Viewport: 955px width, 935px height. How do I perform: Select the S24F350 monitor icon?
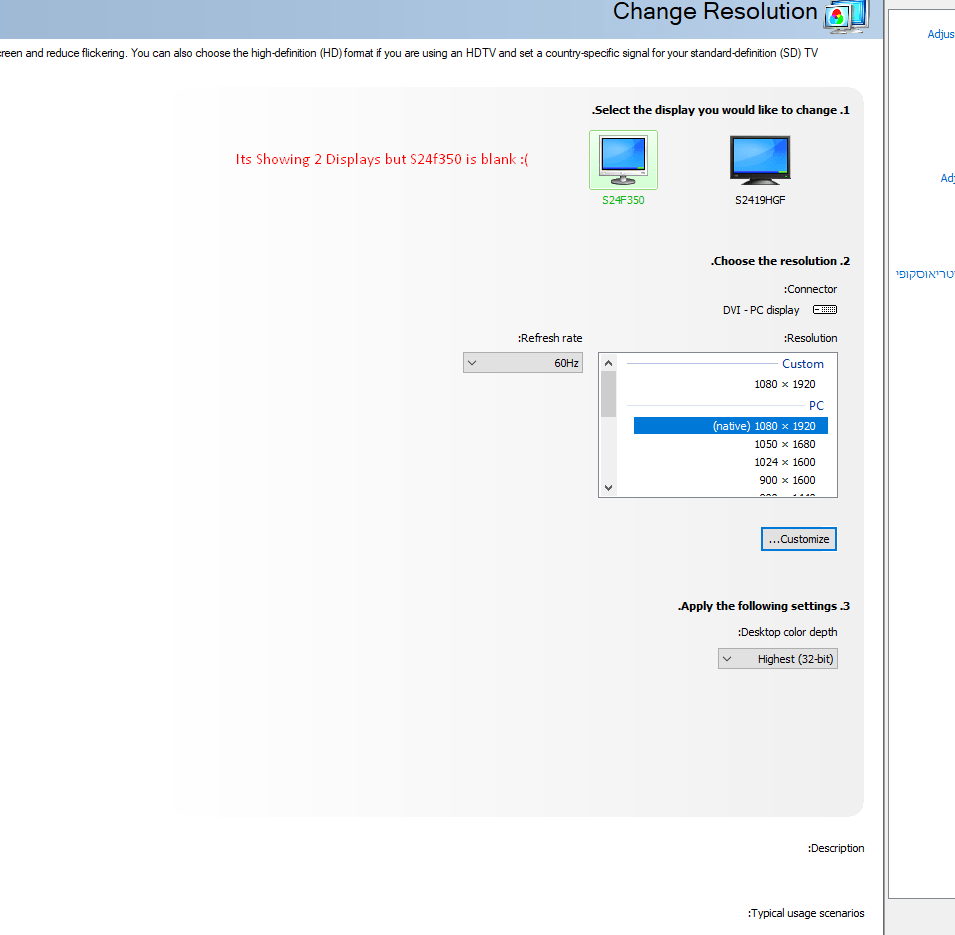coord(623,158)
